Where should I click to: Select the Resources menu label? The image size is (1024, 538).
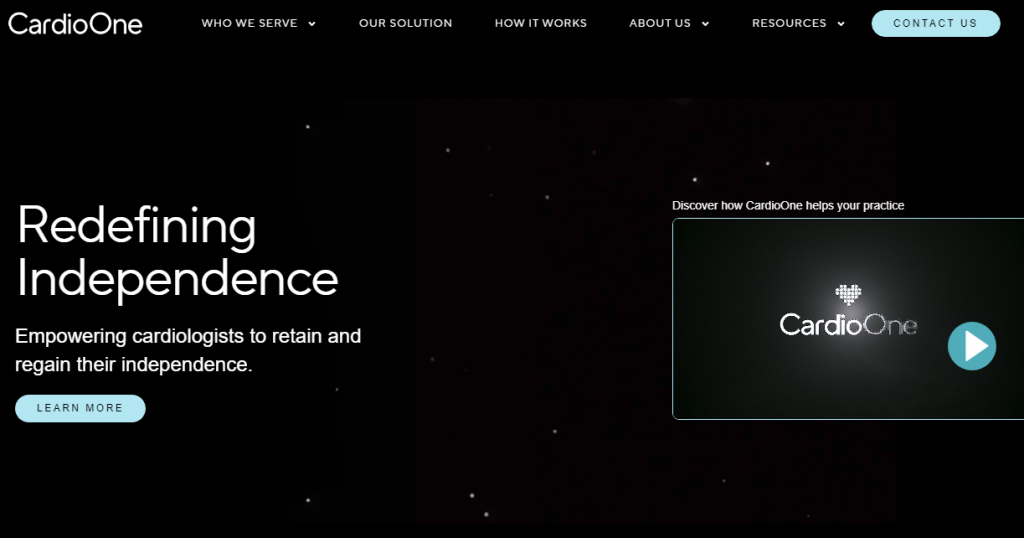click(789, 23)
